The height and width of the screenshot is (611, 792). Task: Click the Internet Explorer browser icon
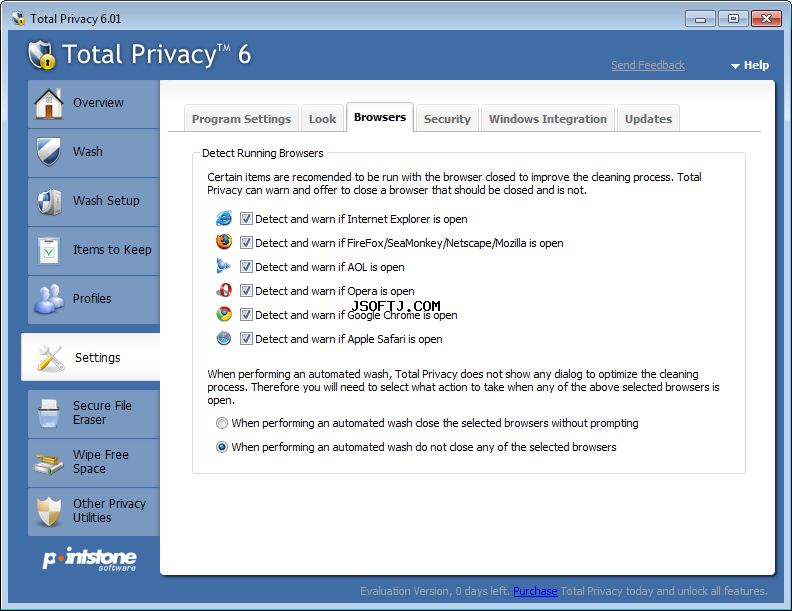[x=224, y=219]
